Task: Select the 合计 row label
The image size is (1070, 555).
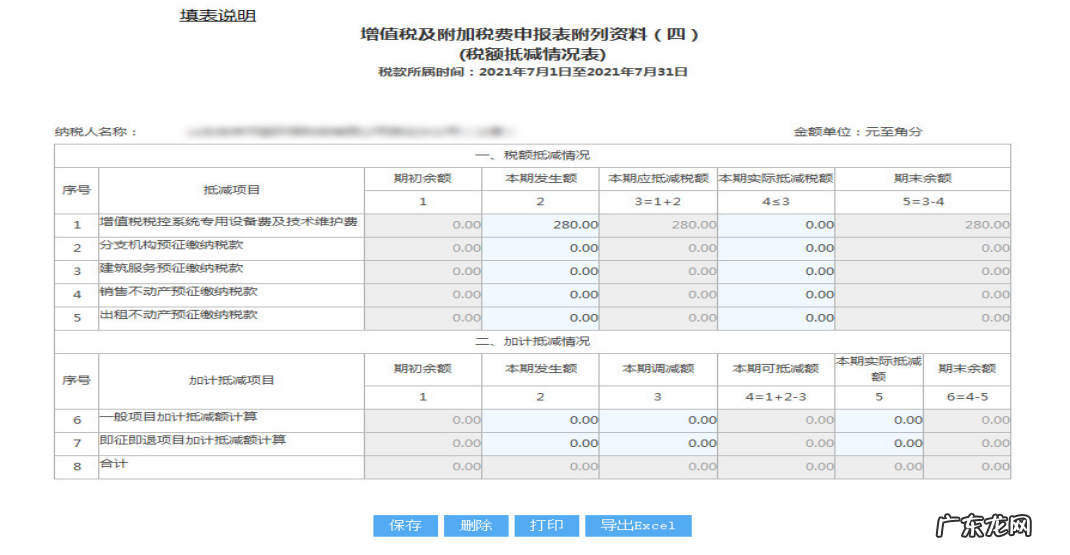Action: click(x=114, y=464)
